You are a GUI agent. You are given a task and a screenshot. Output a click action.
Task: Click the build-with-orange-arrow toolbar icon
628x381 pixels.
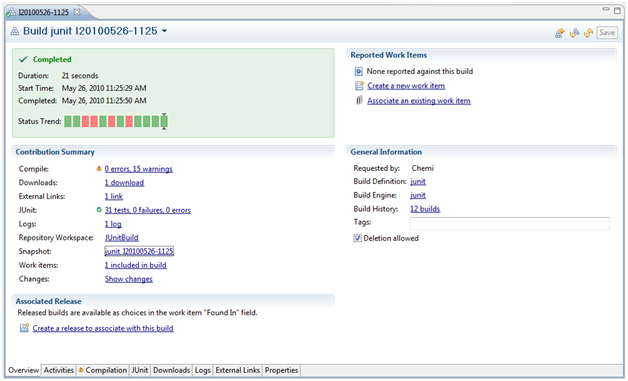point(560,33)
